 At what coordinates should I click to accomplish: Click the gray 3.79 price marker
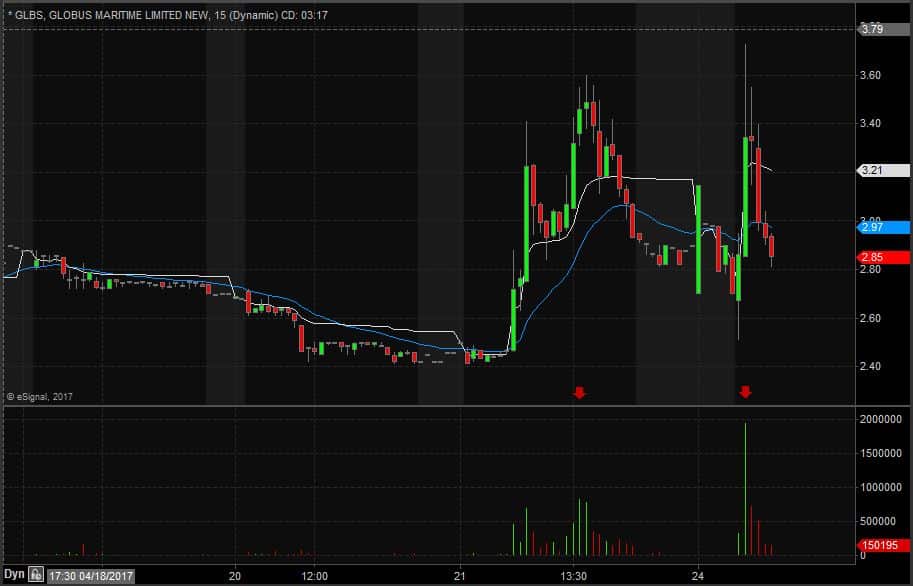click(x=883, y=29)
